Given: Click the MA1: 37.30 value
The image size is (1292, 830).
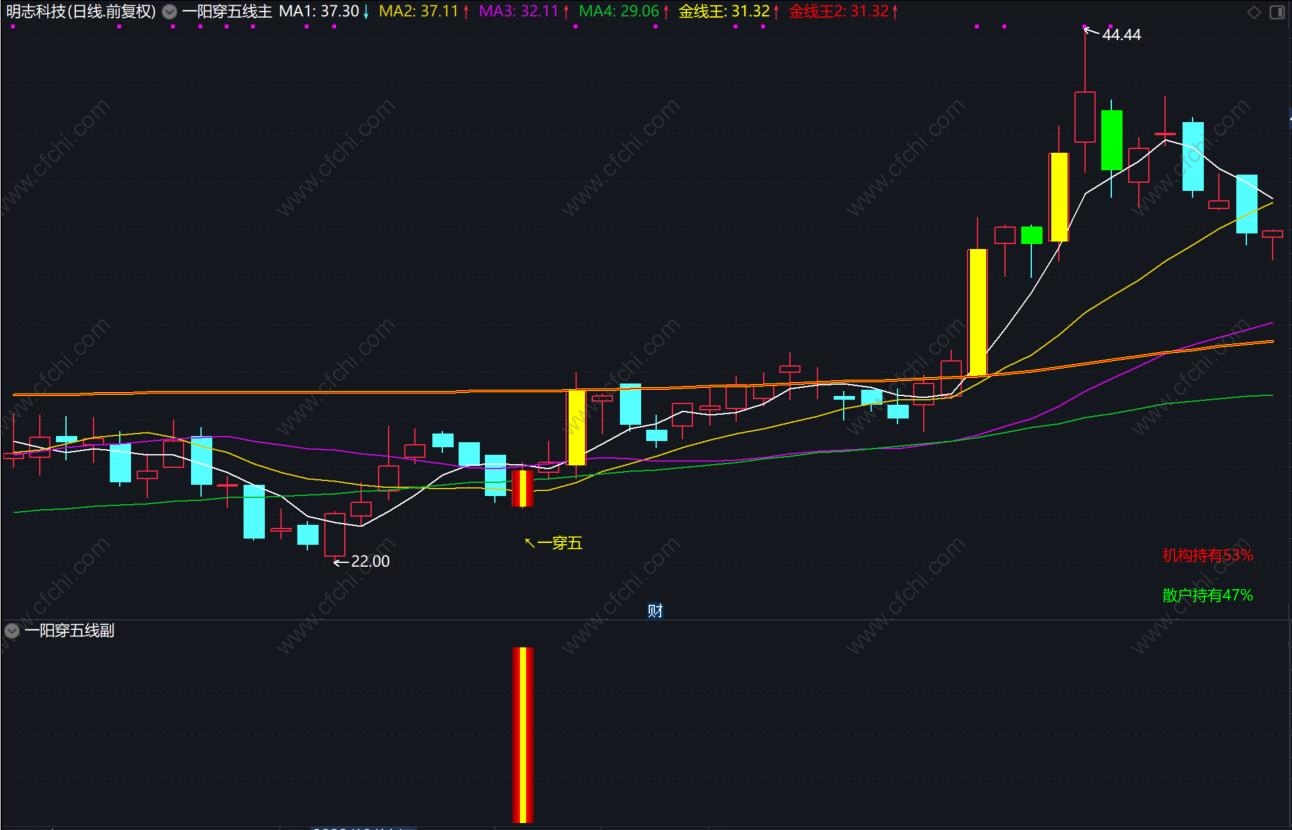Looking at the screenshot, I should tap(319, 12).
